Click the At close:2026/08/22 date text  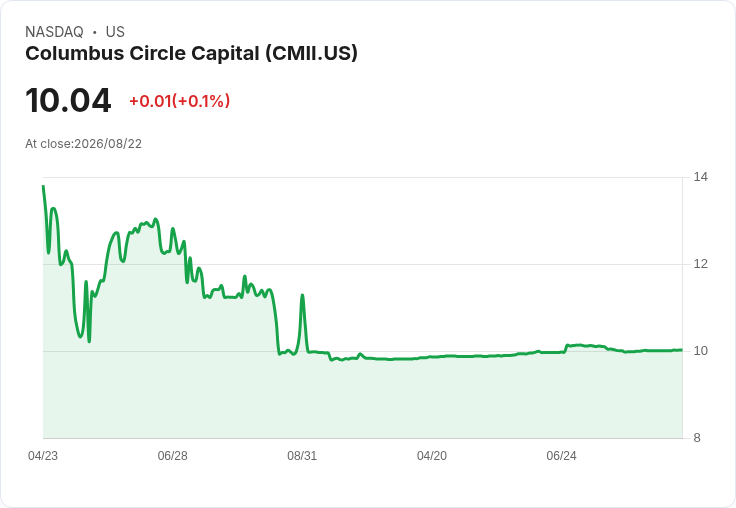coord(84,144)
